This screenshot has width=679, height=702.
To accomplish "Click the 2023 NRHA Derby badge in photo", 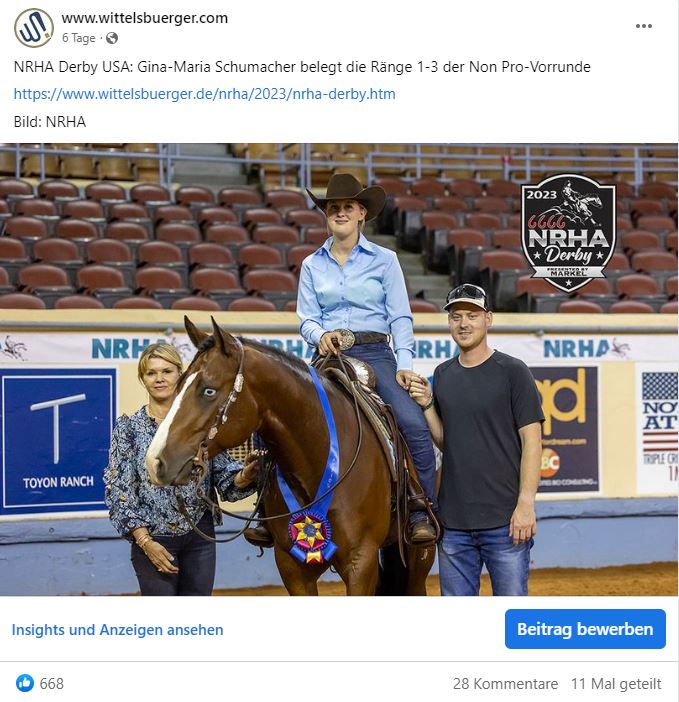I will 568,233.
